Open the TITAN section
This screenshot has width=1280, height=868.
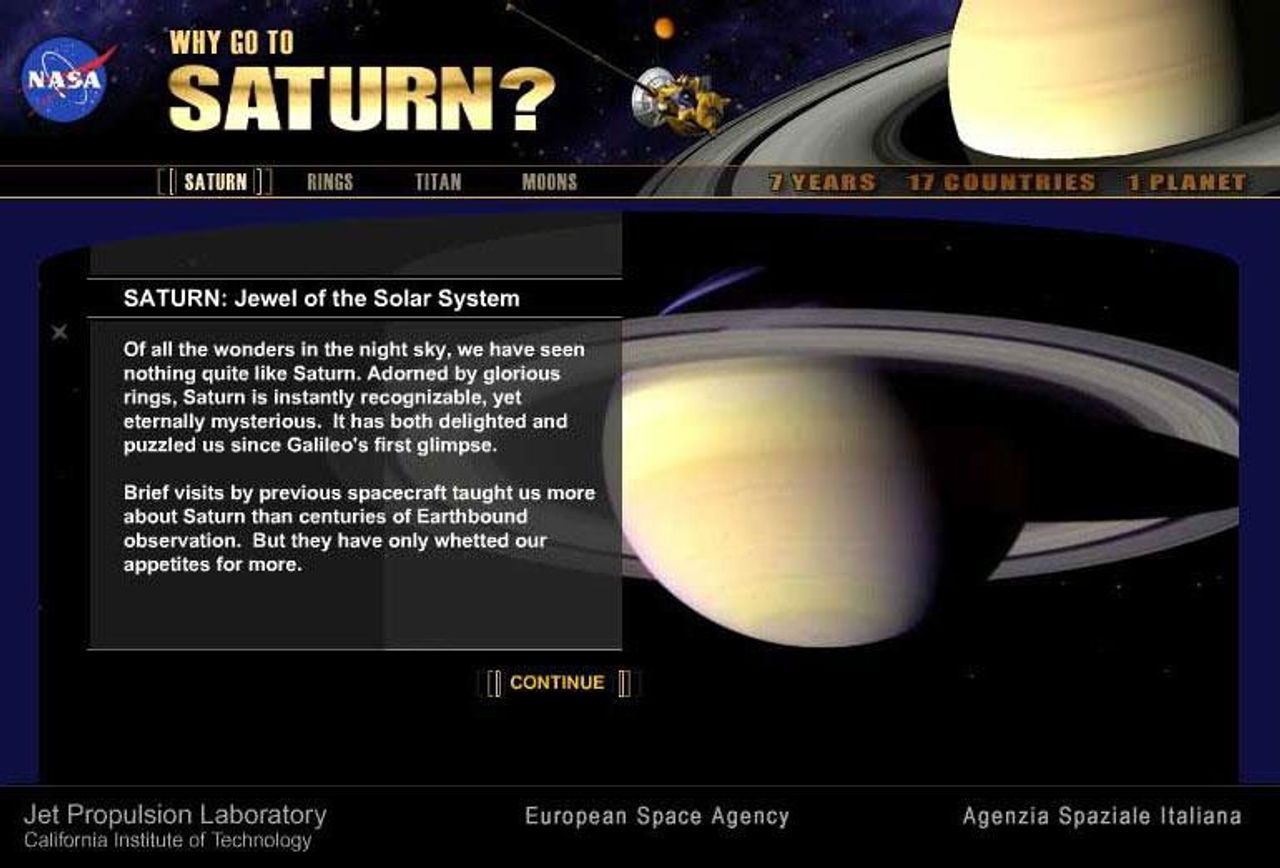pos(440,181)
